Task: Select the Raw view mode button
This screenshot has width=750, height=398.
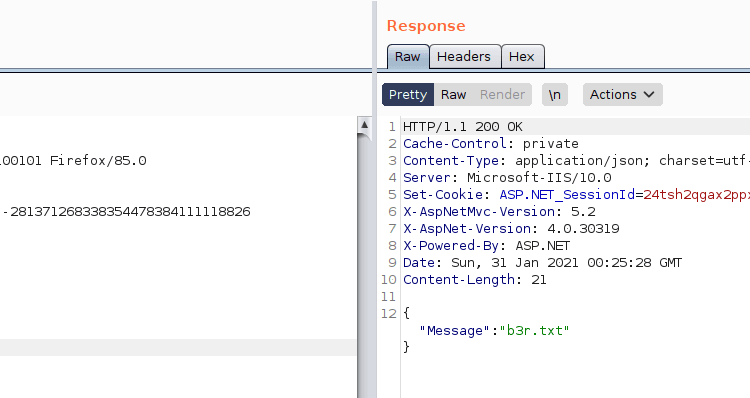Action: (x=453, y=95)
